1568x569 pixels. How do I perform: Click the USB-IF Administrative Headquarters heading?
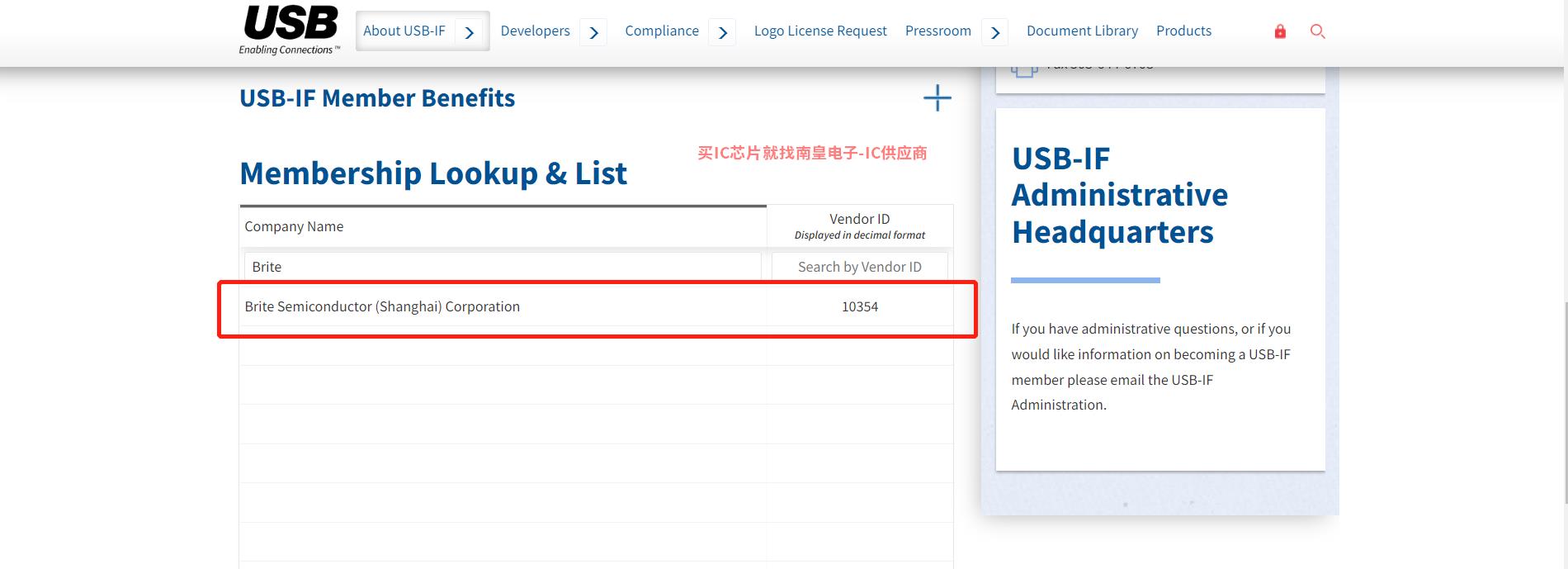[x=1120, y=195]
